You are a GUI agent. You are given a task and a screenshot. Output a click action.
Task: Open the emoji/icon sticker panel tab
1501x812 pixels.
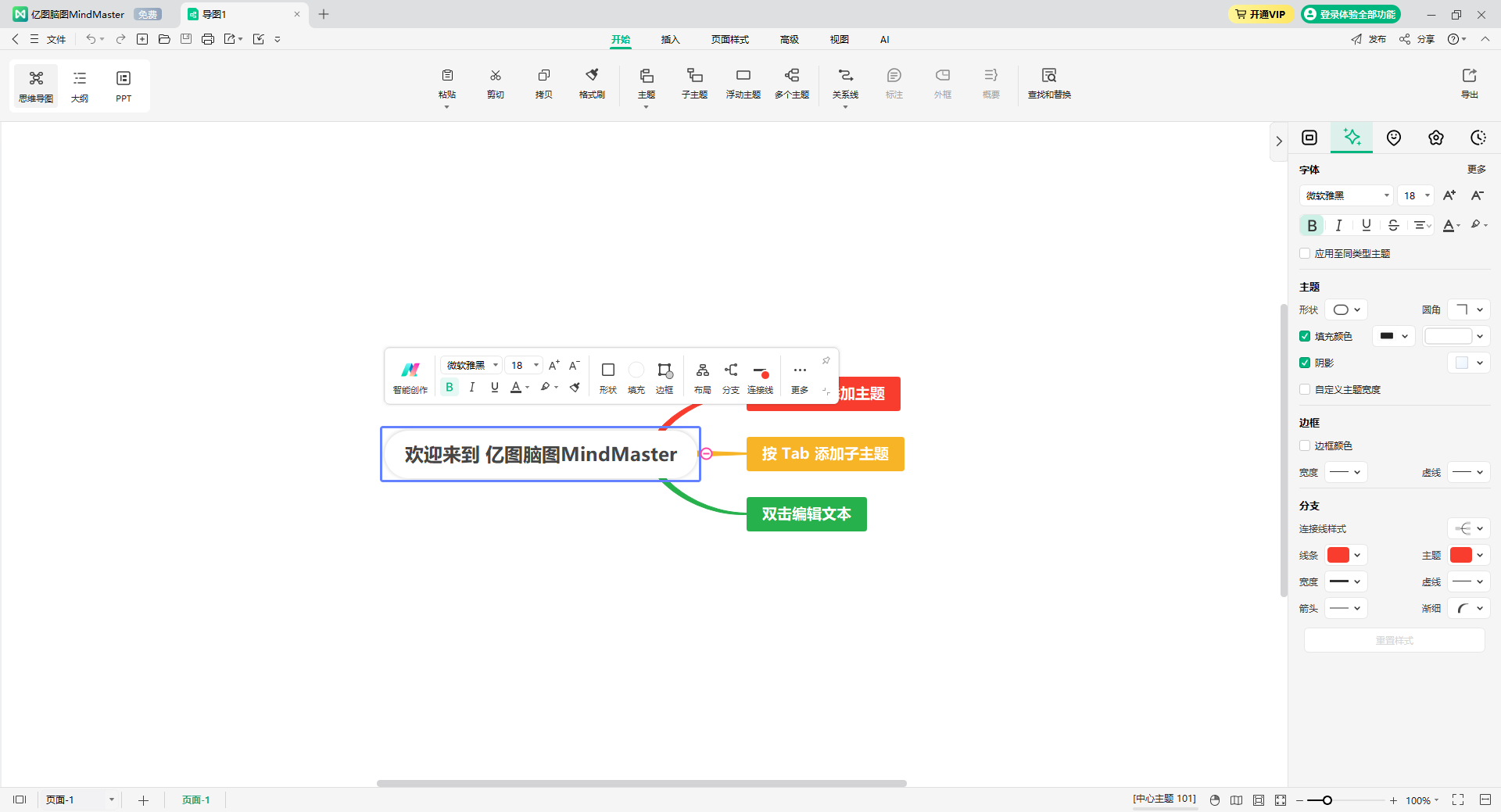1394,138
